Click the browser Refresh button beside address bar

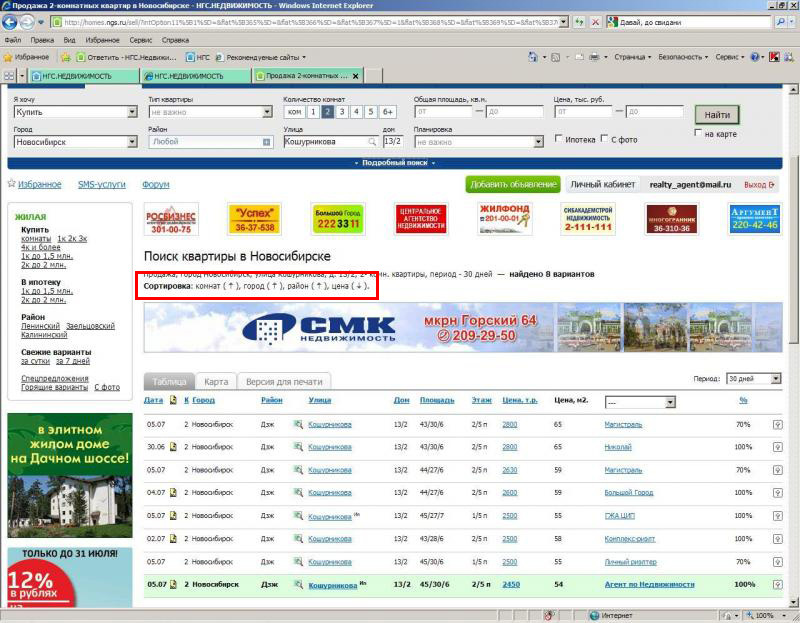pos(578,21)
